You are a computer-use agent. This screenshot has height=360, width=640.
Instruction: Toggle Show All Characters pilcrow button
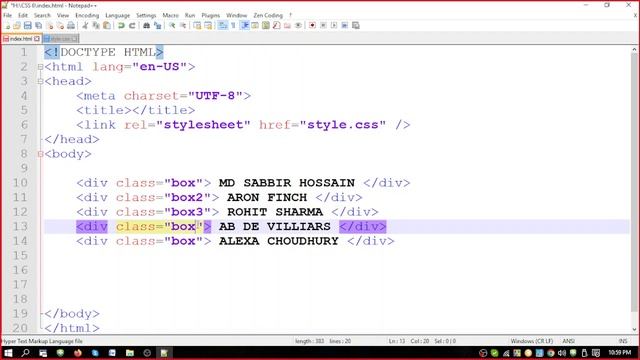(x=233, y=25)
